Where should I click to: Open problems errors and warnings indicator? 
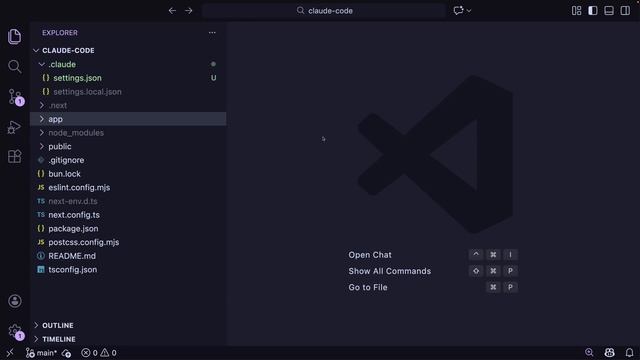[x=98, y=353]
